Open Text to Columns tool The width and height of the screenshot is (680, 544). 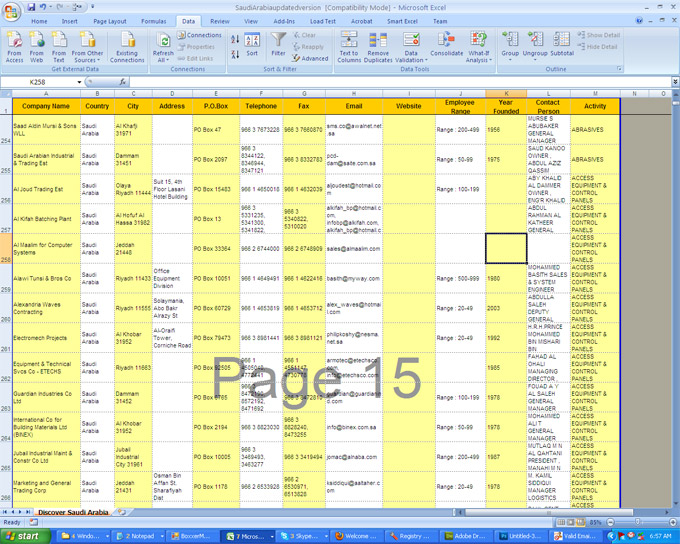[x=349, y=46]
